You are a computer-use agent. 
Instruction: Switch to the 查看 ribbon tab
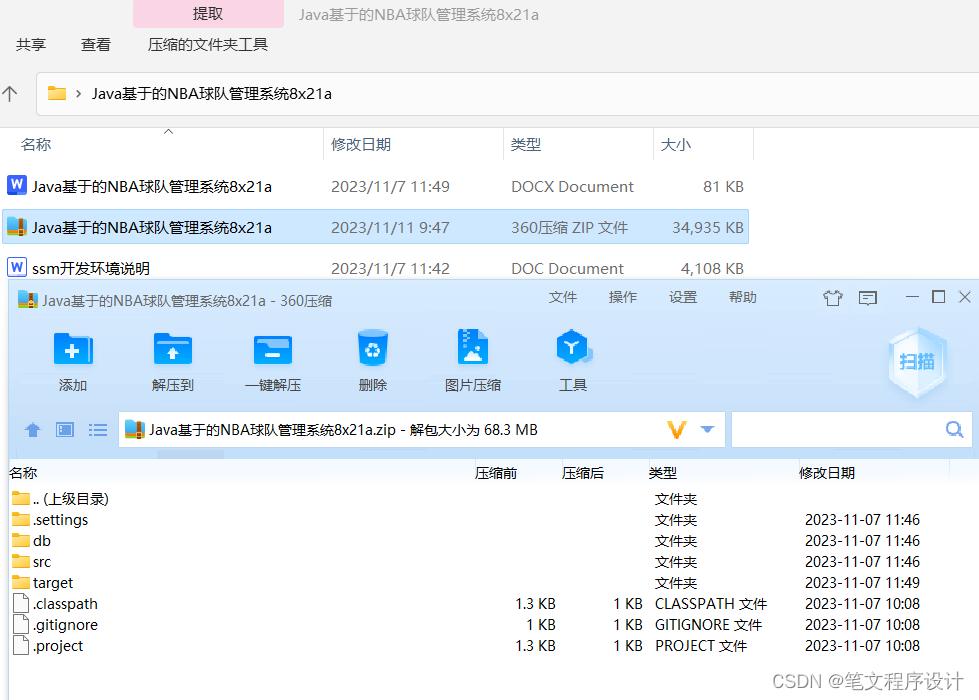(95, 44)
